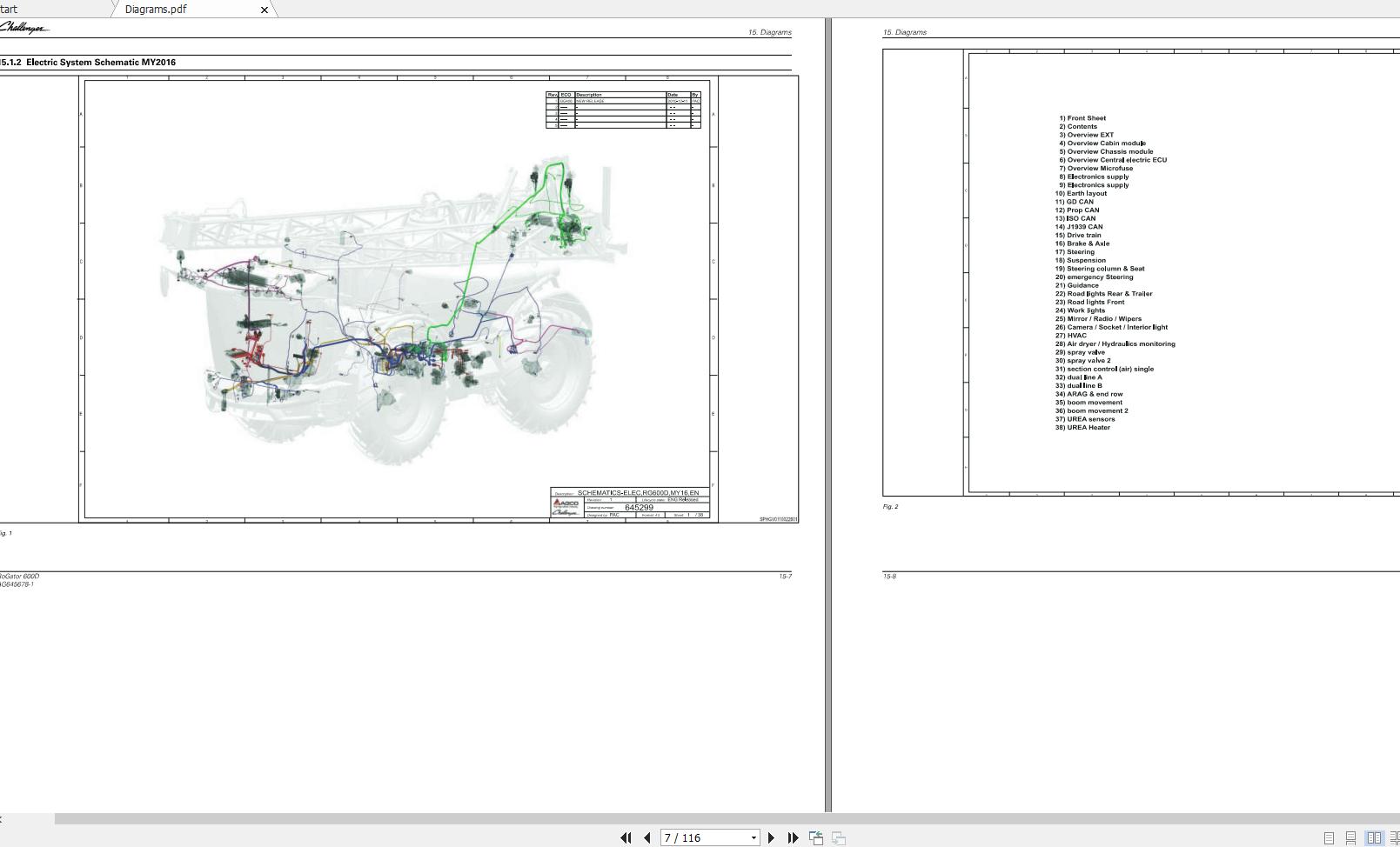
Task: Enable continuous page scrolling view
Action: click(1350, 837)
